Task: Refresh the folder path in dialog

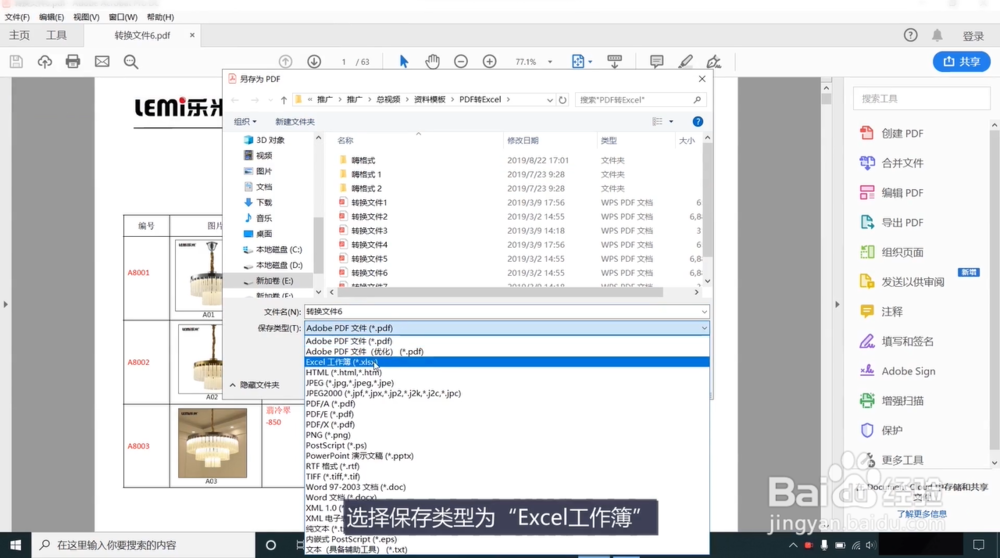Action: click(x=562, y=99)
